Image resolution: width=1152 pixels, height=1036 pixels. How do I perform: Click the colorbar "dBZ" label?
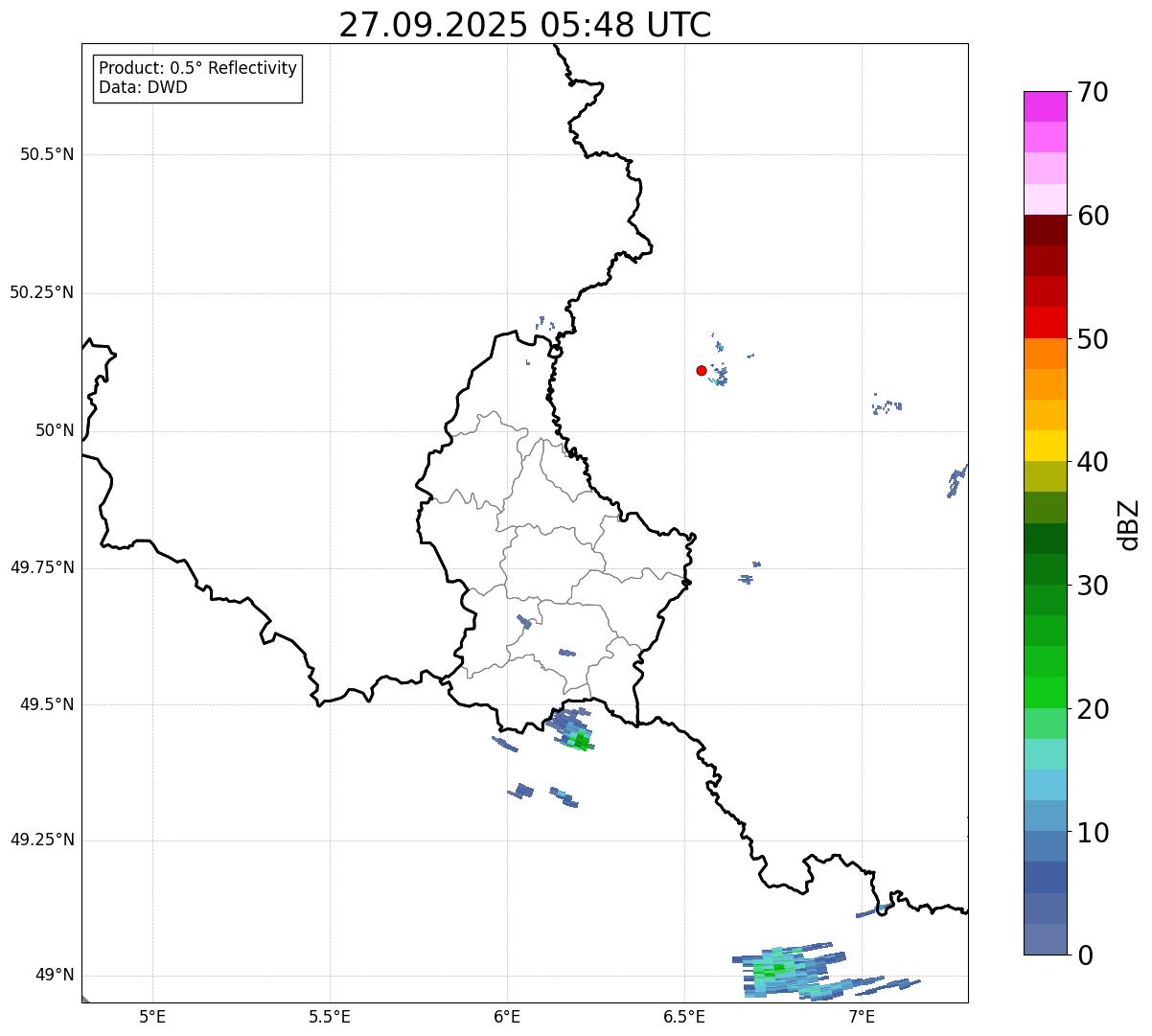1129,524
